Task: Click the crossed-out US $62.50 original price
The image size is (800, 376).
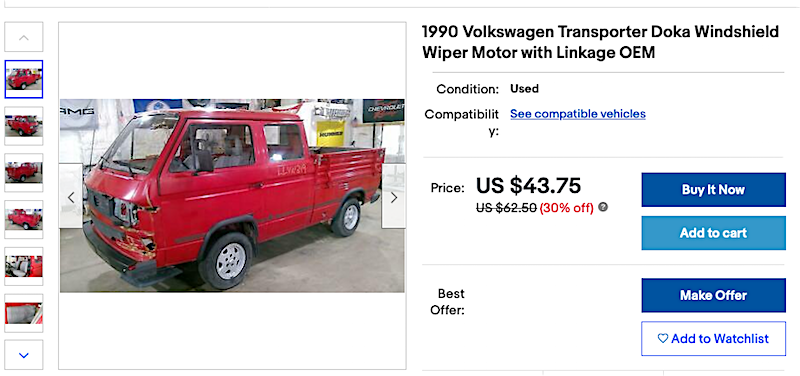Action: point(506,208)
